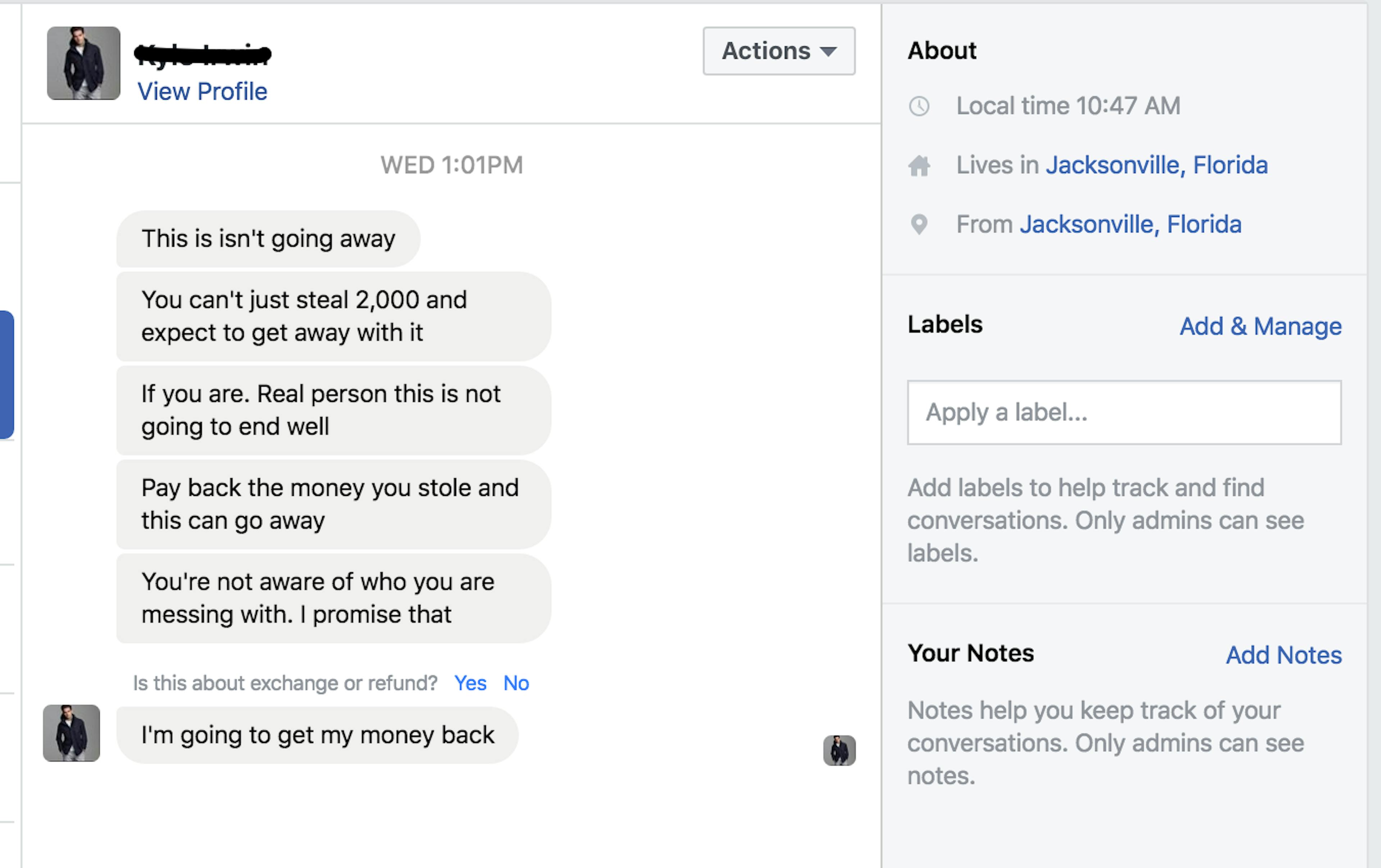Open the Lives in Jacksonville, Florida link
Screen dimensions: 1381x868
coord(1156,165)
